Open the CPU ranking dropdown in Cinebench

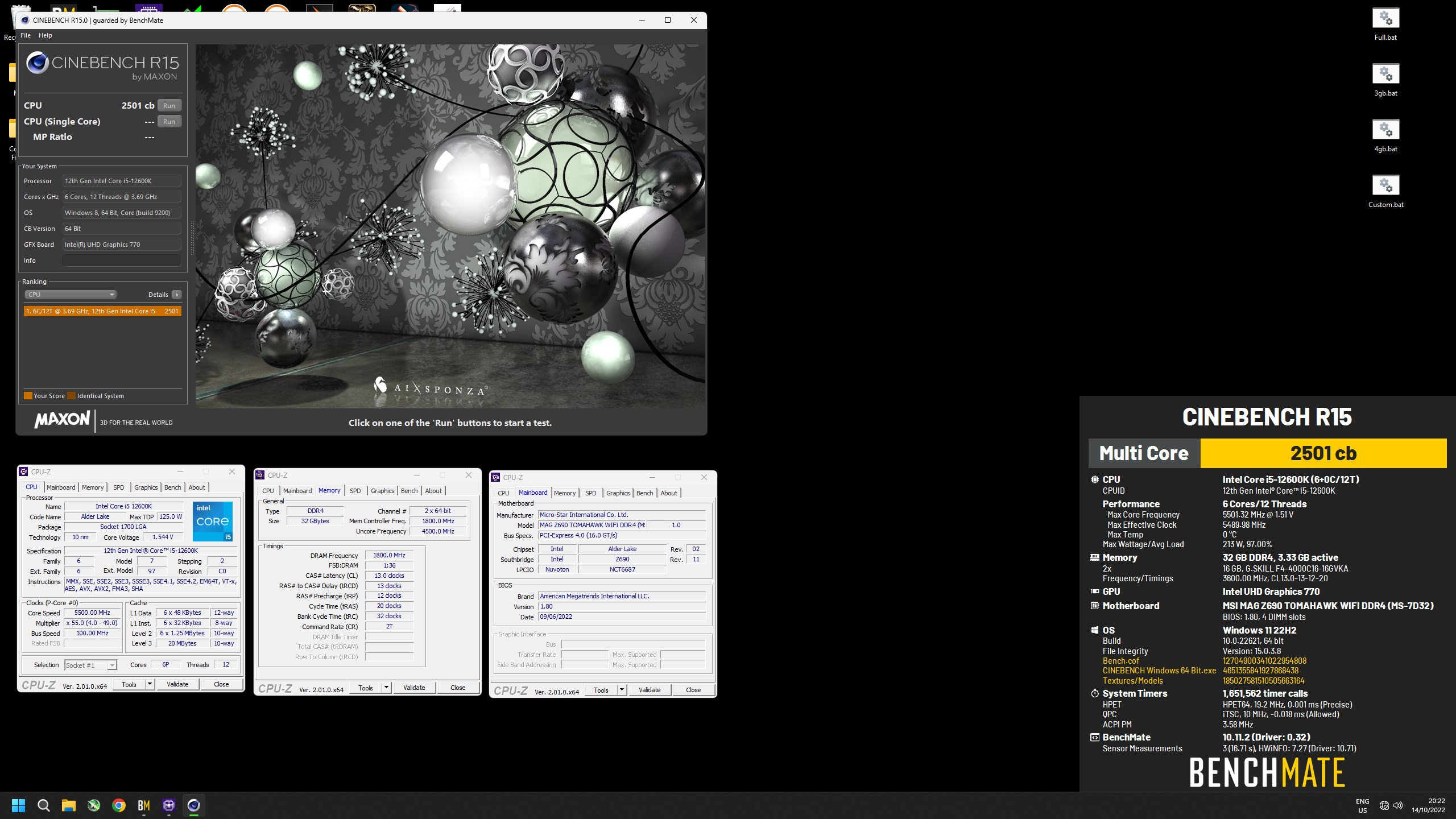[71, 295]
